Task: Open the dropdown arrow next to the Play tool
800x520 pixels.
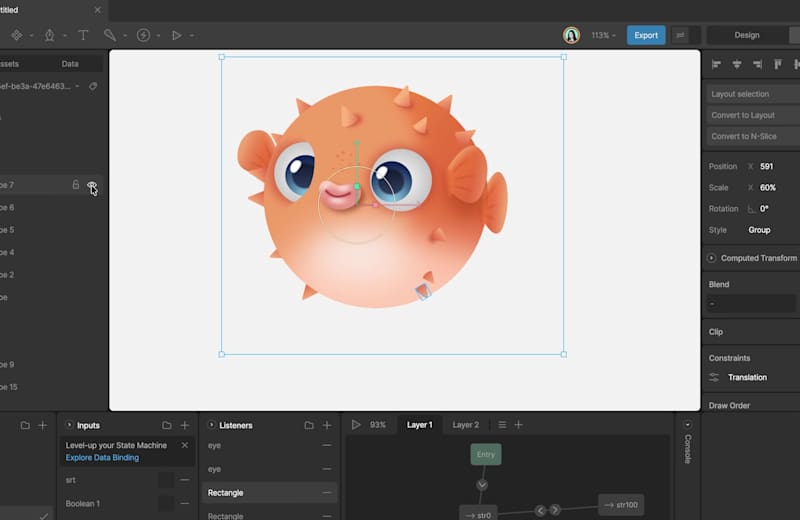Action: (192, 36)
